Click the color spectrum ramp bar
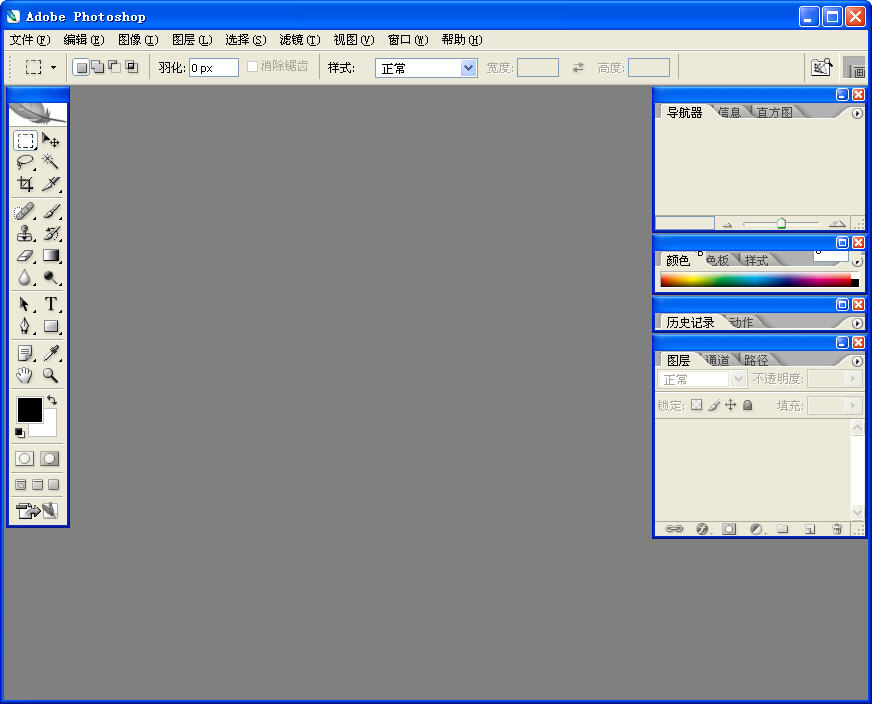 click(x=755, y=281)
